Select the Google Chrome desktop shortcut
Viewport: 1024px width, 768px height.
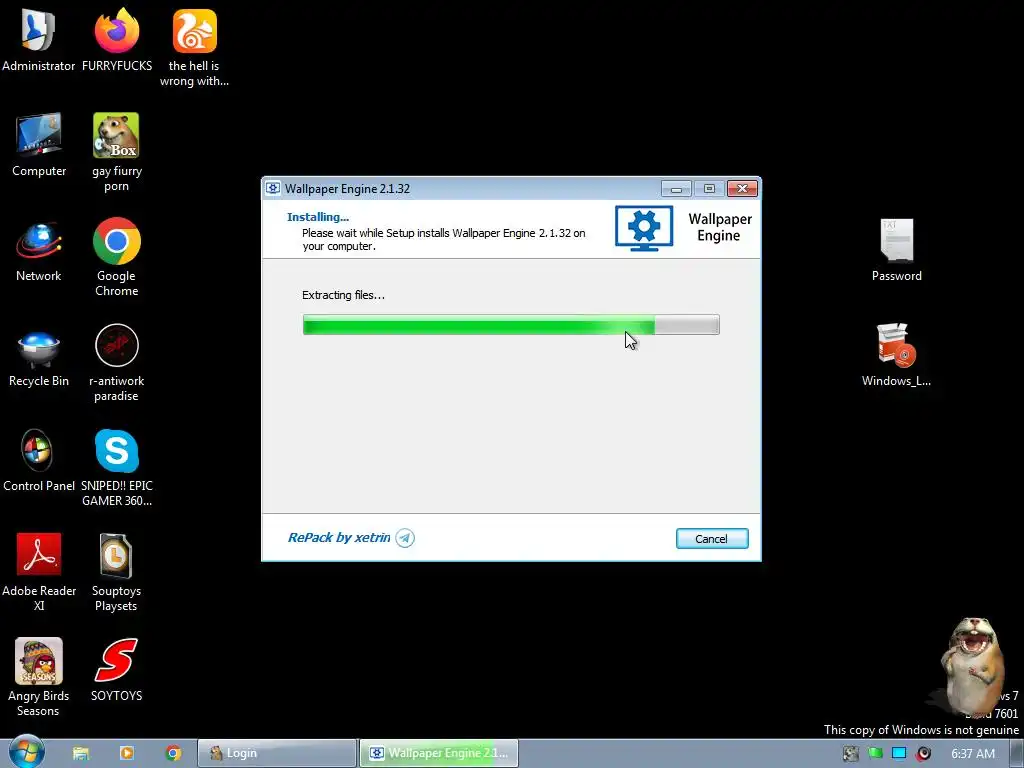pyautogui.click(x=116, y=257)
